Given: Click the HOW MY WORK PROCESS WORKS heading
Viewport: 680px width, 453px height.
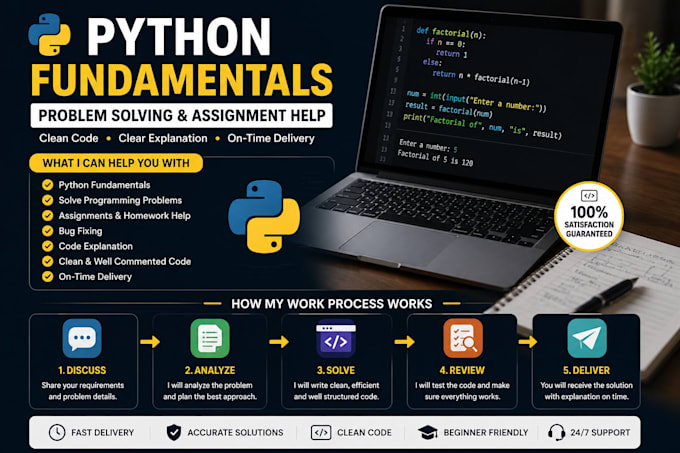Looking at the screenshot, I should pos(332,304).
